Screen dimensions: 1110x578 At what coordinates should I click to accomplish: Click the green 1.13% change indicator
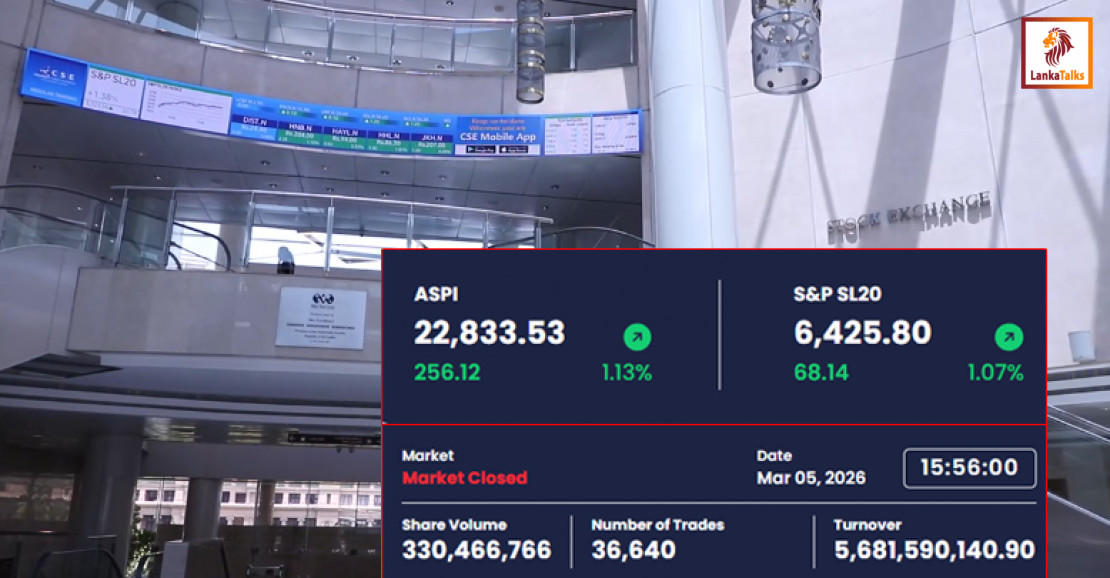pyautogui.click(x=624, y=372)
